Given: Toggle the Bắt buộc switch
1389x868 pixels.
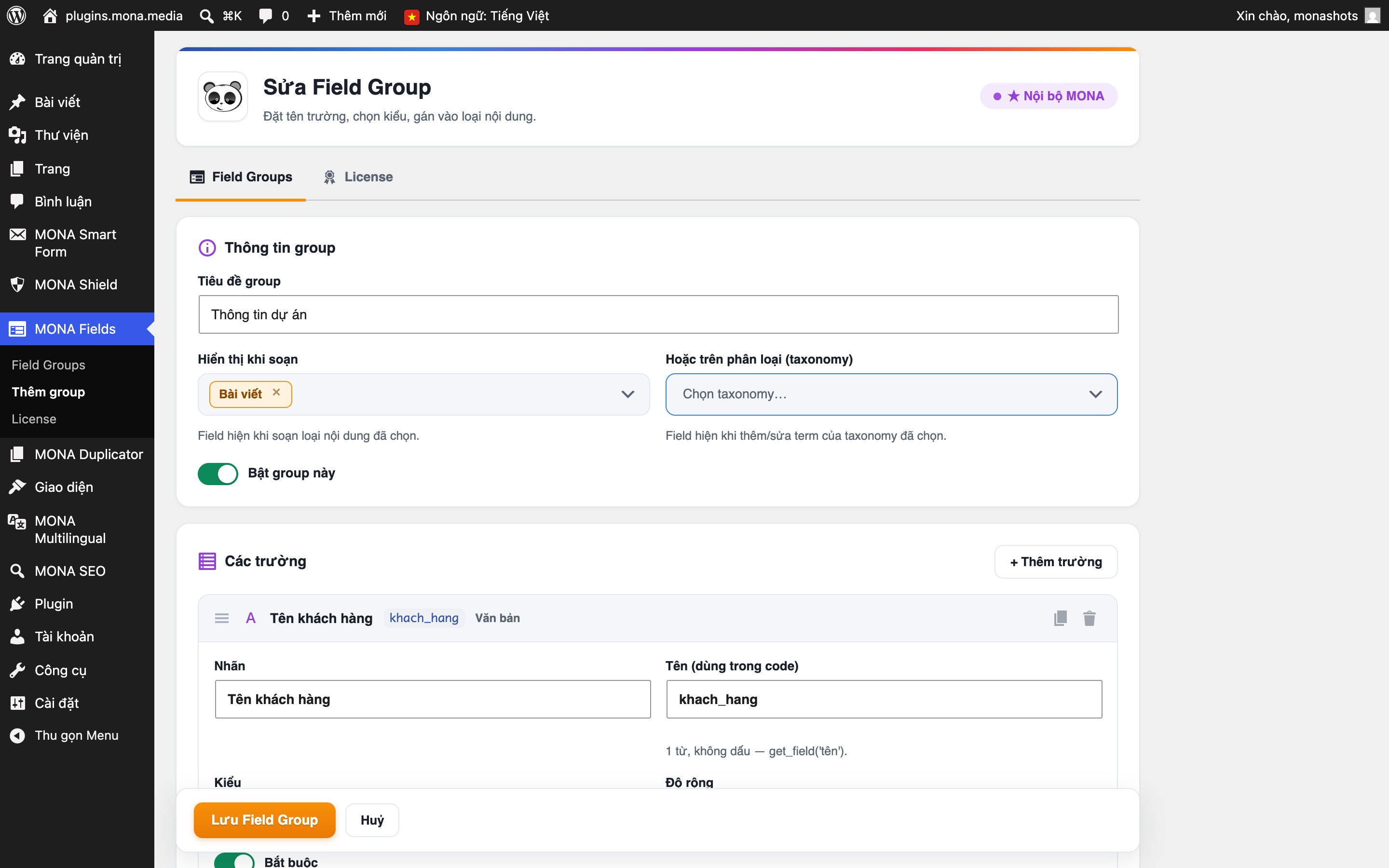Looking at the screenshot, I should coord(234,860).
